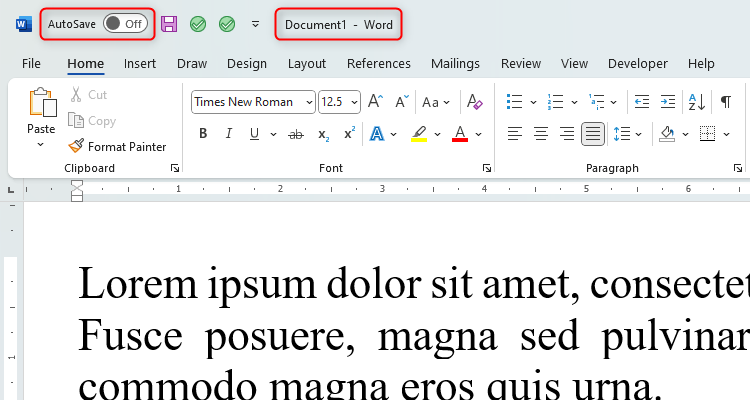The image size is (750, 400).
Task: Open Customize Quick Access Toolbar dropdown
Action: (255, 24)
